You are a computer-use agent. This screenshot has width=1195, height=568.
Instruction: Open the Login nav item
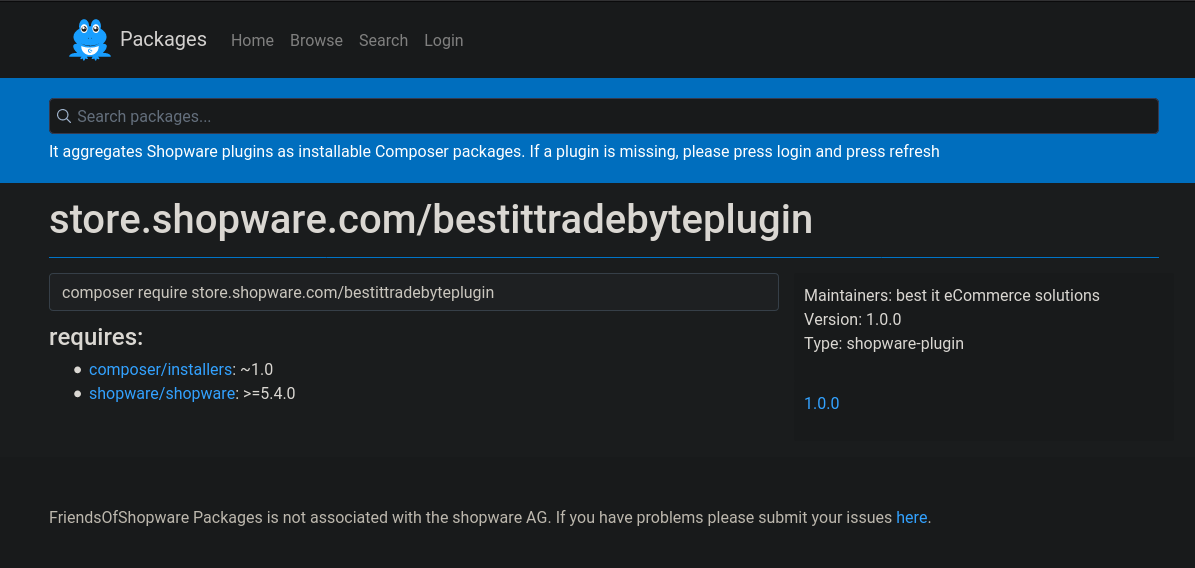(x=444, y=40)
